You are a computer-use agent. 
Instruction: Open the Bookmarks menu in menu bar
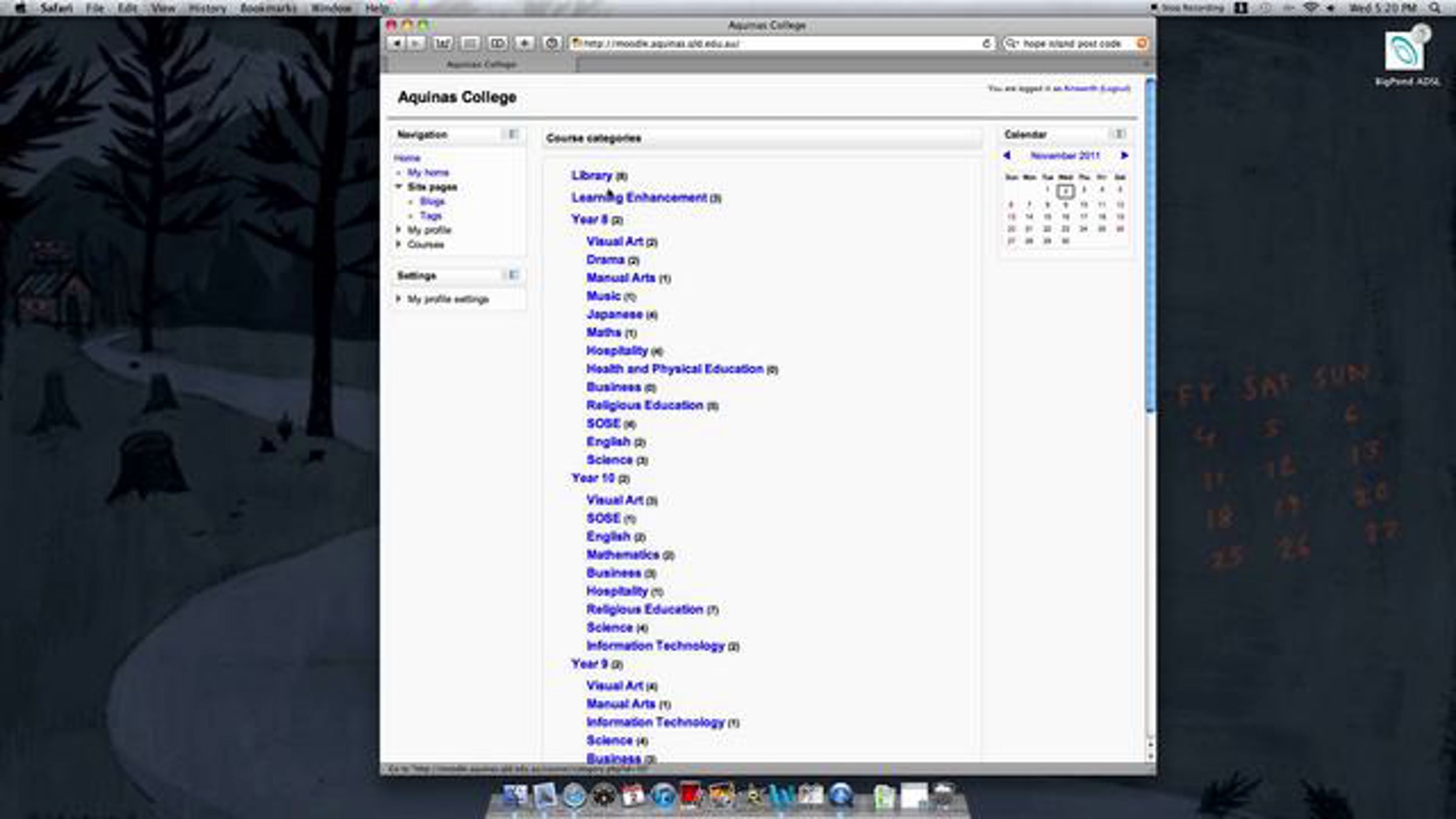point(268,8)
